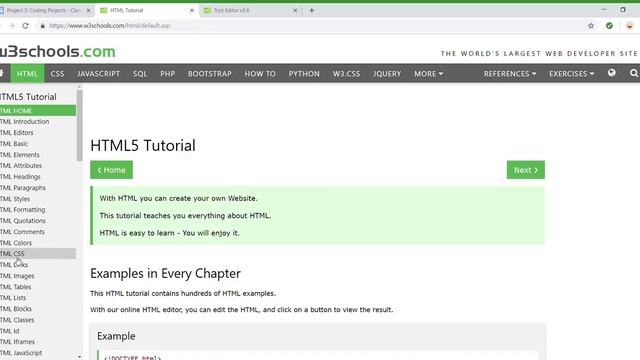Click the sidebar scroll down arrow
The image size is (640, 360).
79,356
